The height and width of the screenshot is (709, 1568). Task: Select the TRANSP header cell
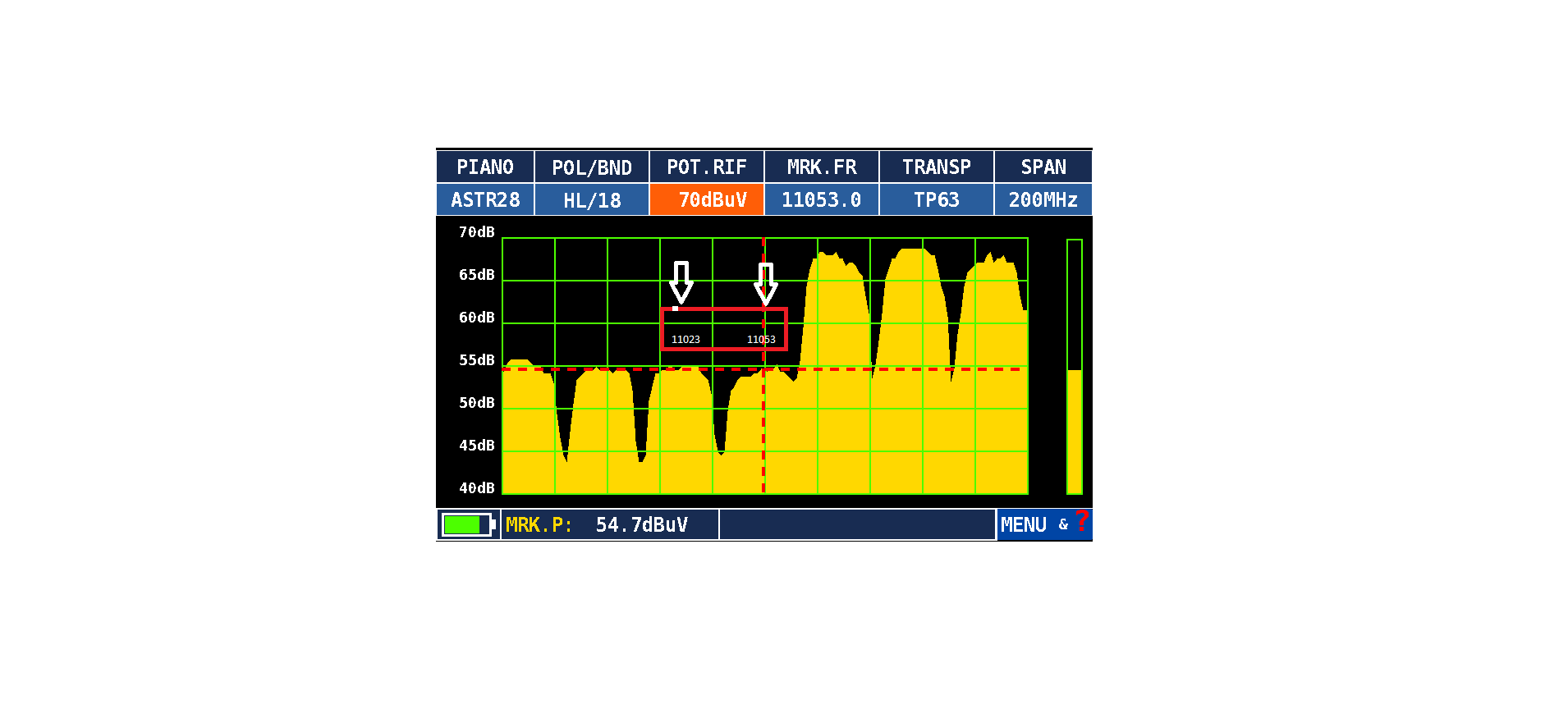[x=937, y=167]
